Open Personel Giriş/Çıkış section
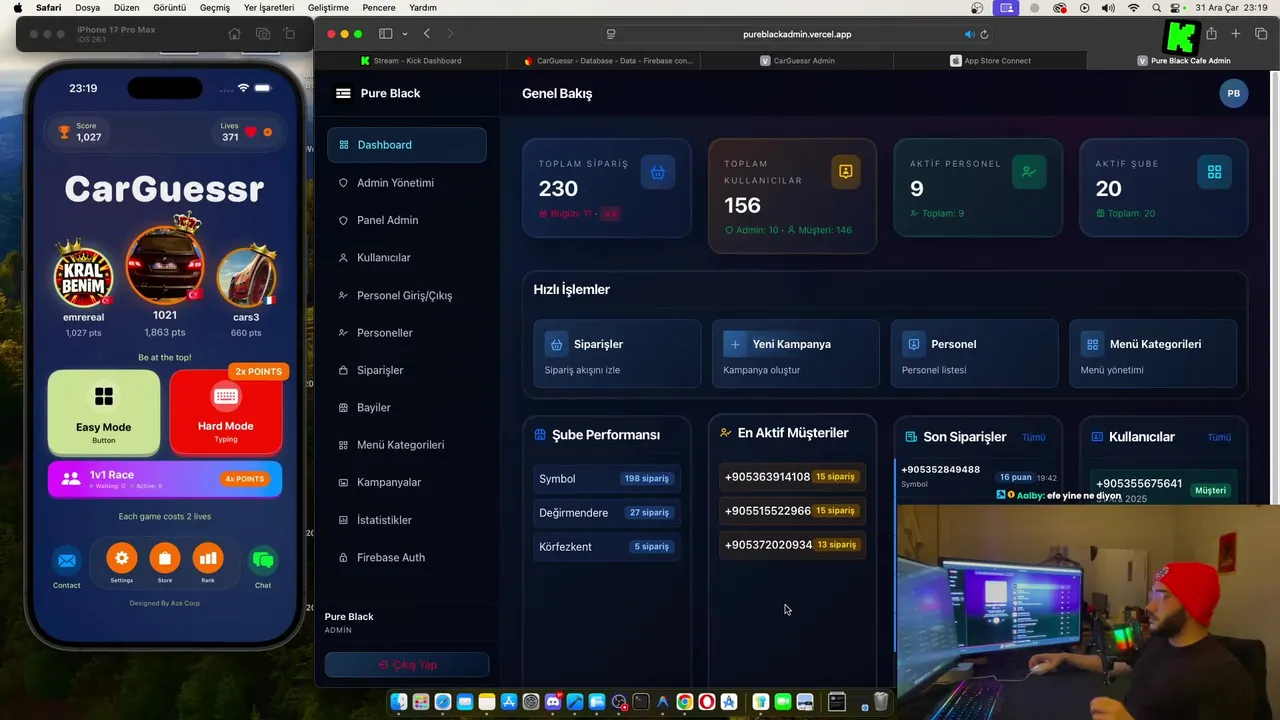 tap(406, 296)
